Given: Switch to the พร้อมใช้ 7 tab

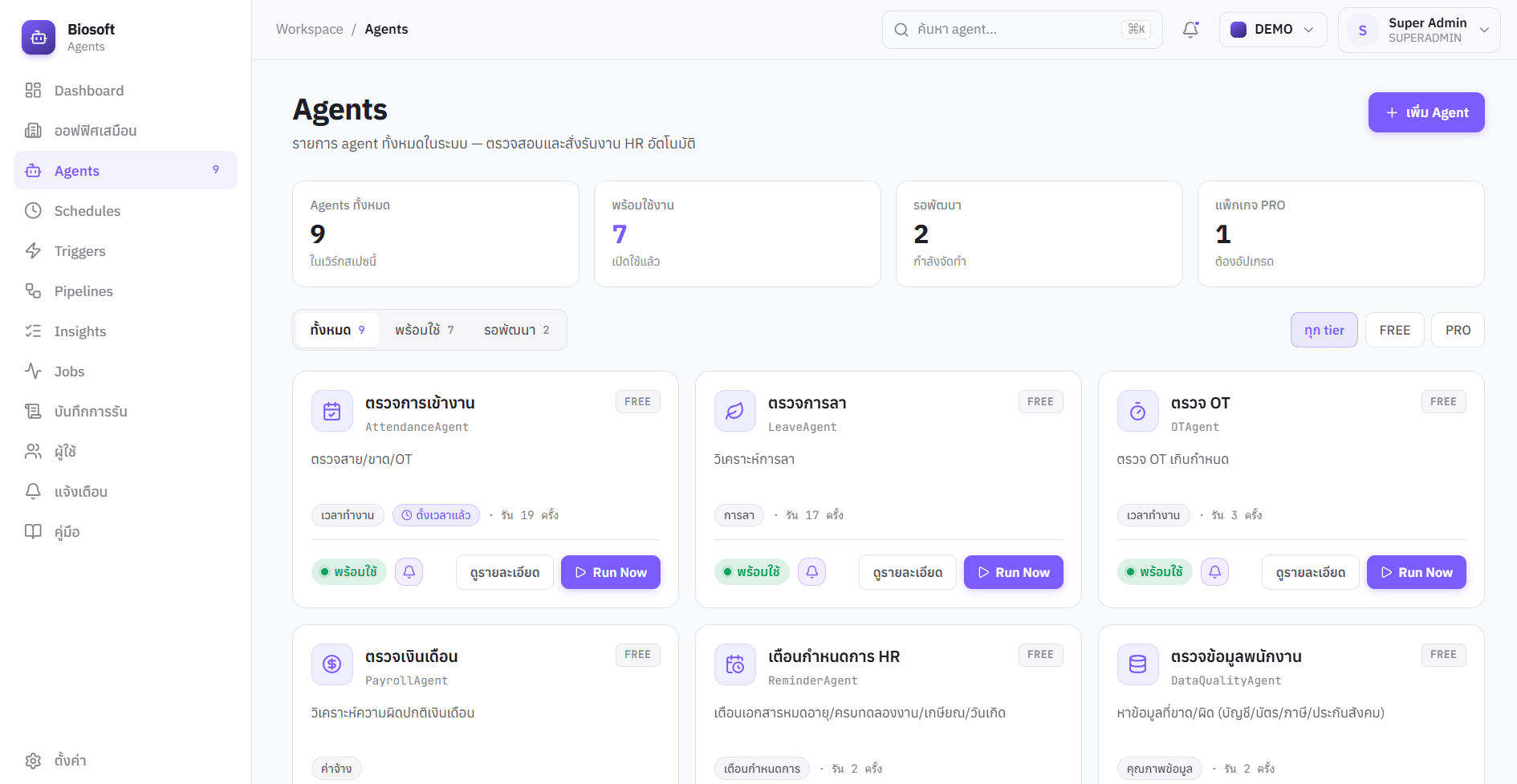Looking at the screenshot, I should [x=425, y=330].
